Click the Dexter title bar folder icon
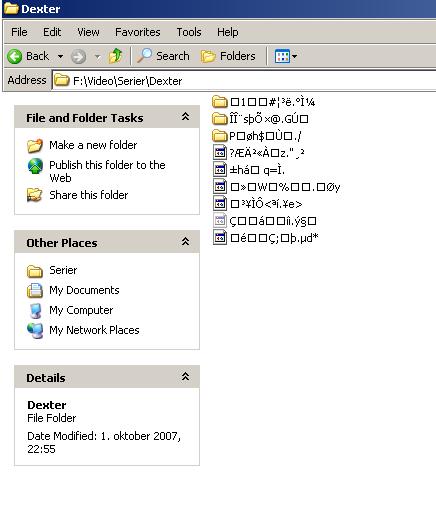 (11, 8)
